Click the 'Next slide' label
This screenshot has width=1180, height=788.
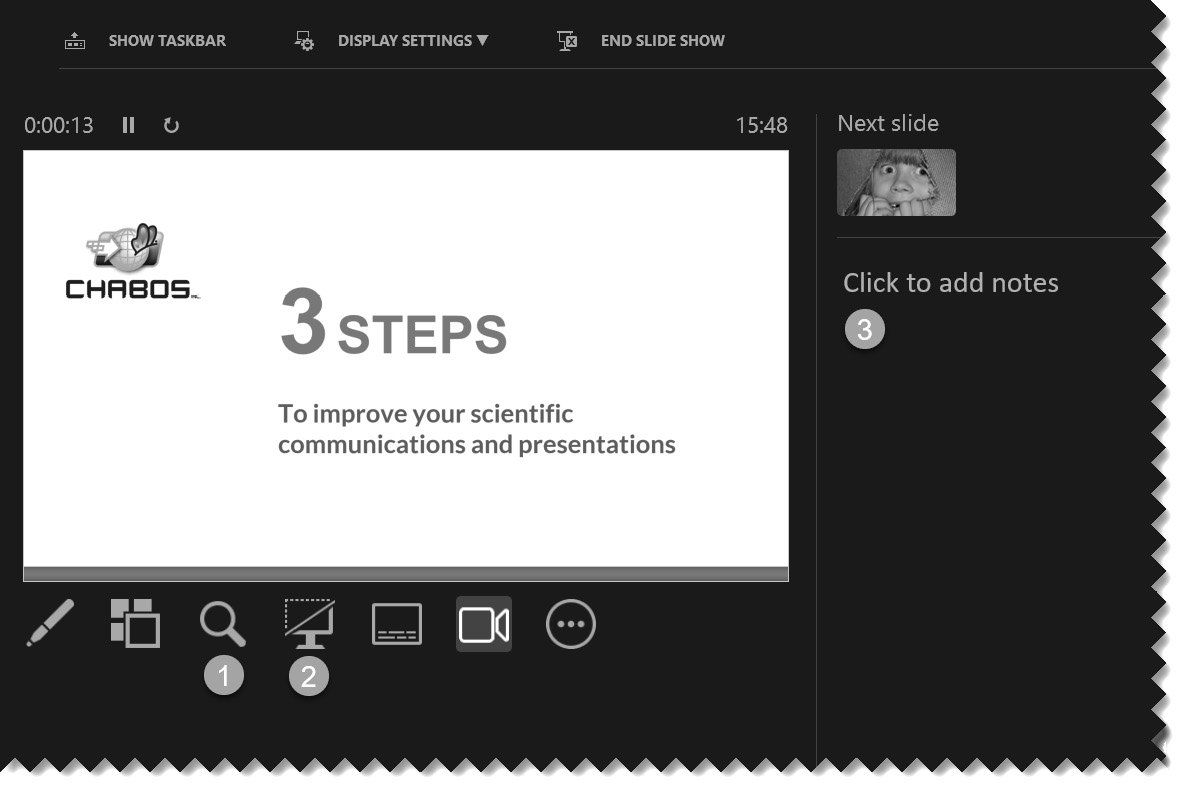click(x=888, y=123)
